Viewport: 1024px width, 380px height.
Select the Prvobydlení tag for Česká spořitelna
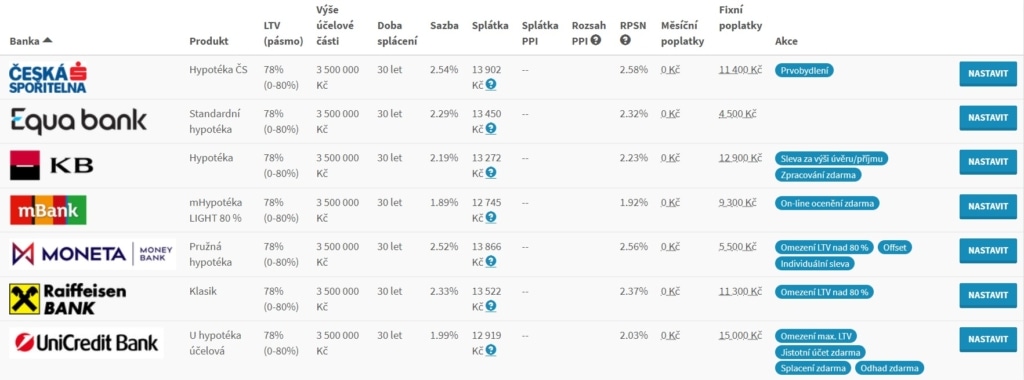[804, 71]
